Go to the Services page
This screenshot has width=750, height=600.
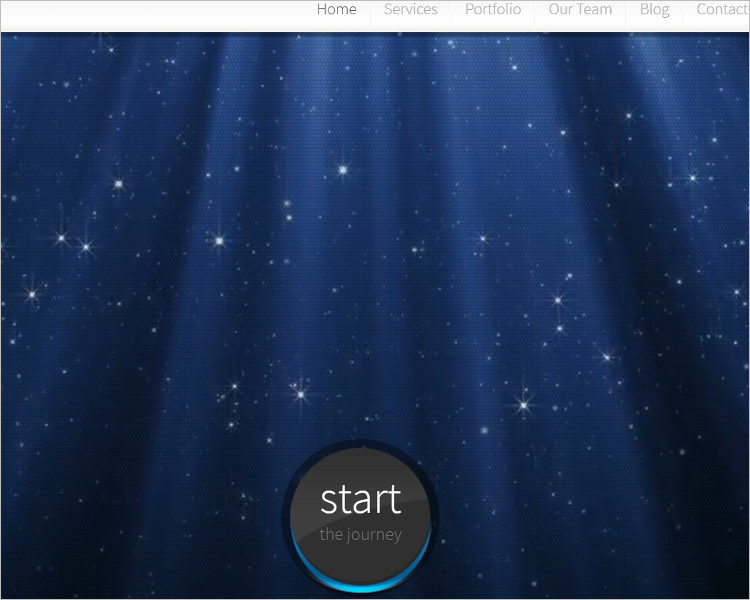410,10
